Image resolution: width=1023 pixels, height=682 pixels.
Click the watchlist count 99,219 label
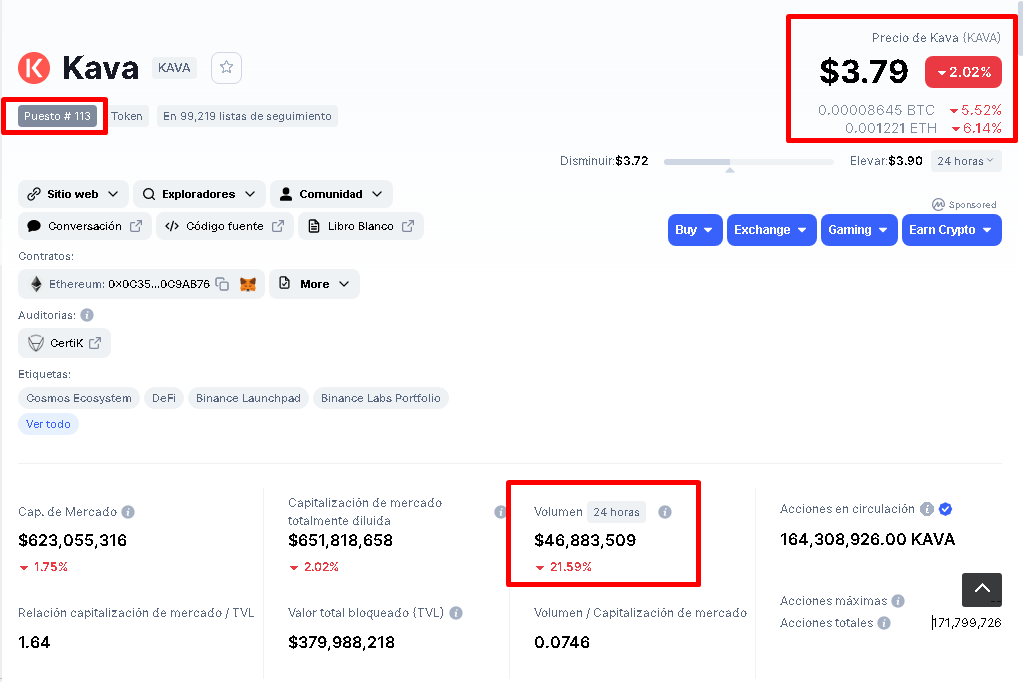(247, 116)
